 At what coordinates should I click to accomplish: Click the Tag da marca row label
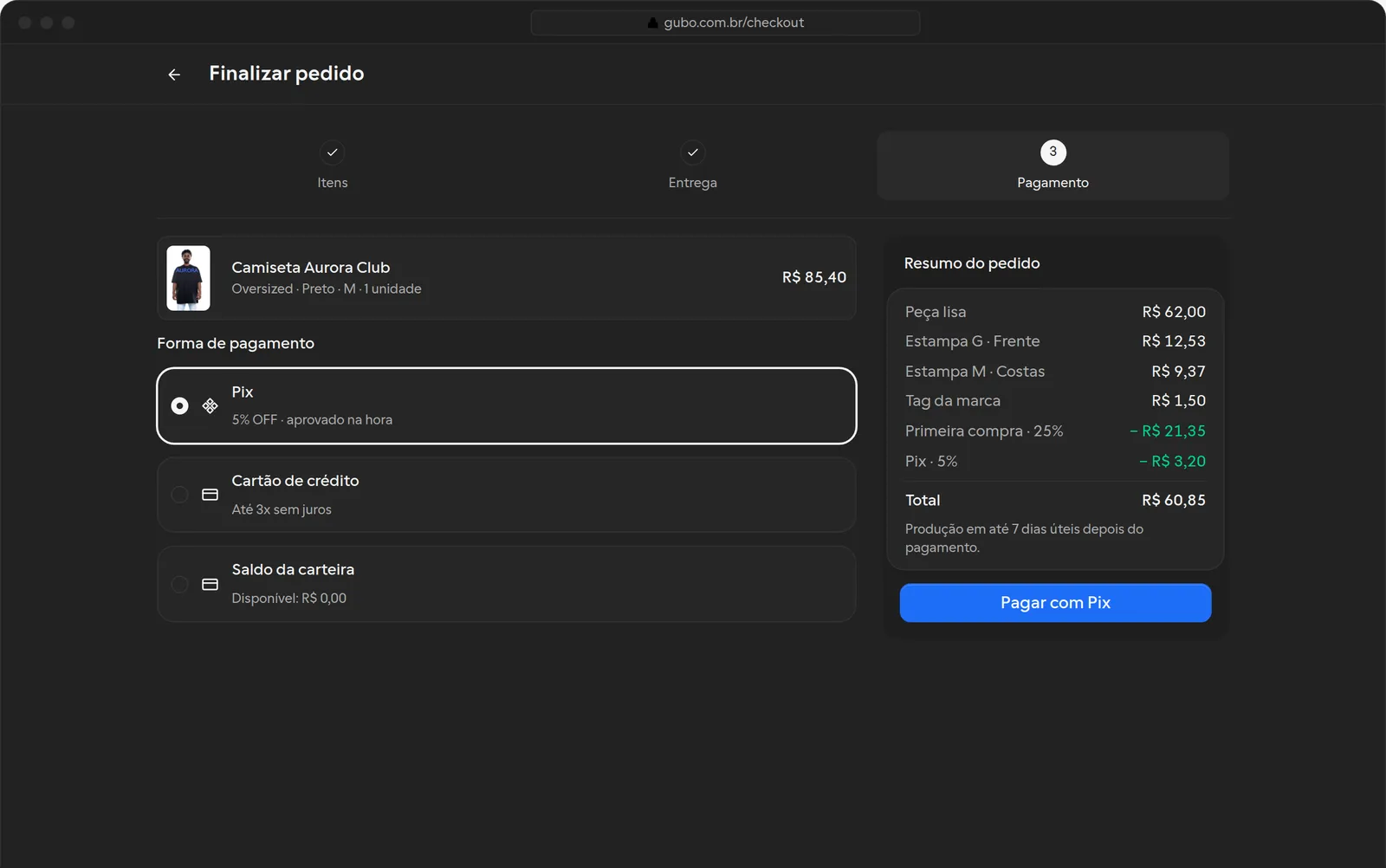pyautogui.click(x=953, y=401)
